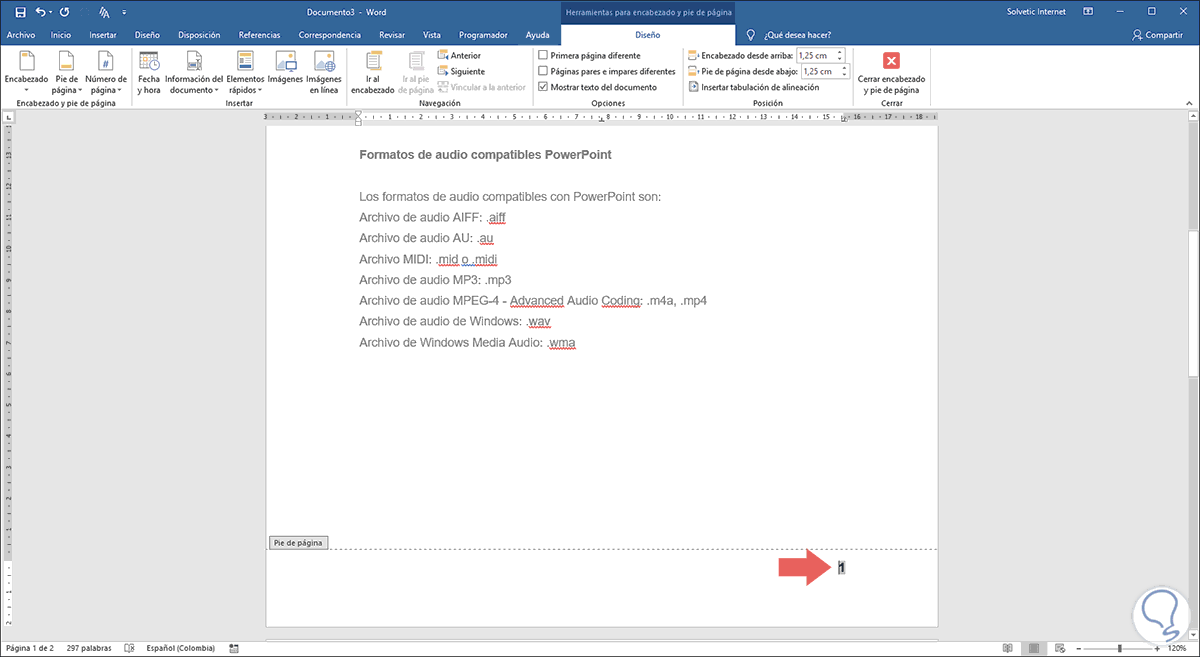
Task: Open the Ayuda ribbon tab
Action: point(538,34)
